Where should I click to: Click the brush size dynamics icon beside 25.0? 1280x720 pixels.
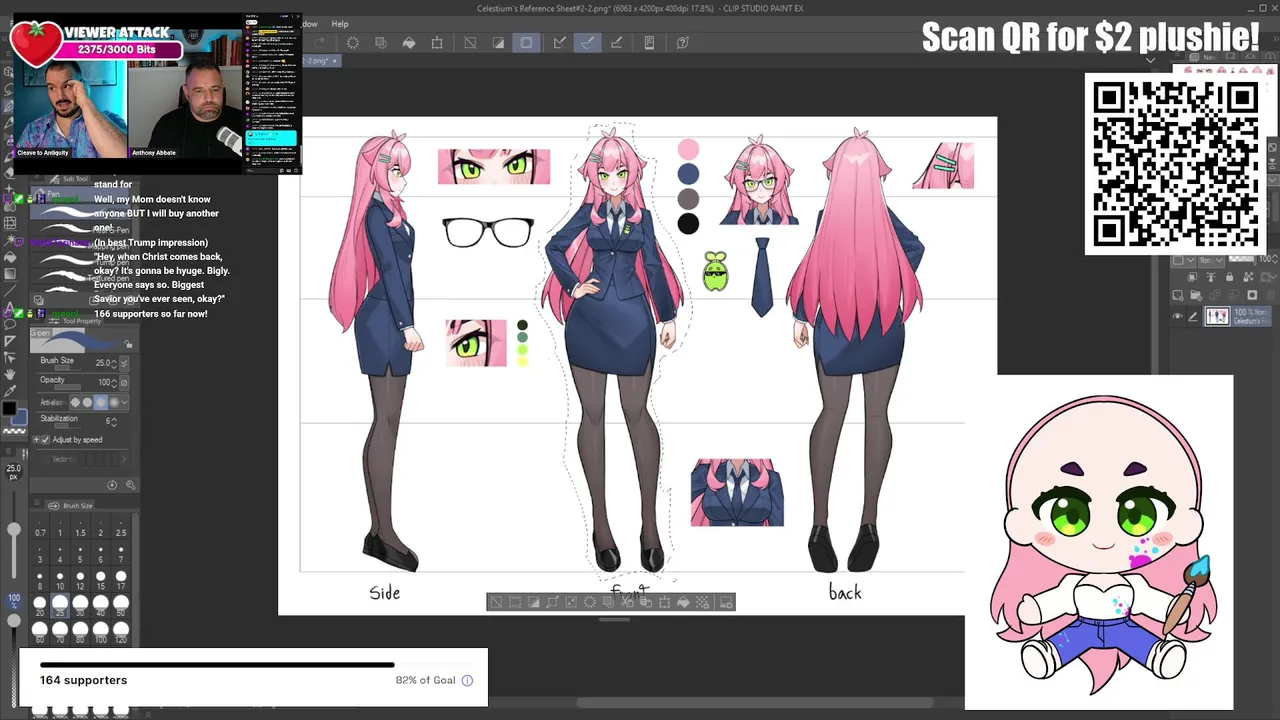click(x=124, y=363)
